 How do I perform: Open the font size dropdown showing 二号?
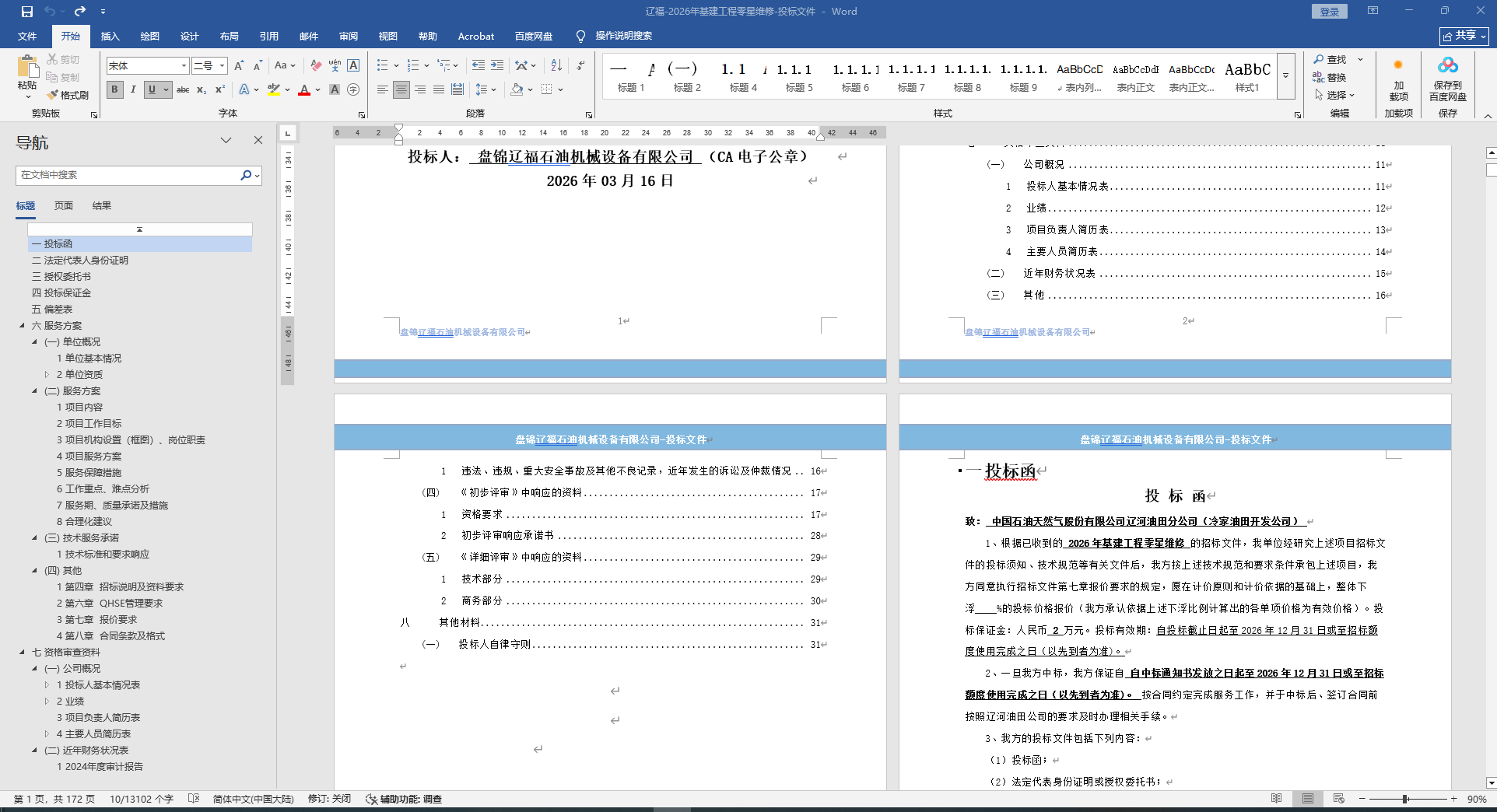pyautogui.click(x=223, y=66)
